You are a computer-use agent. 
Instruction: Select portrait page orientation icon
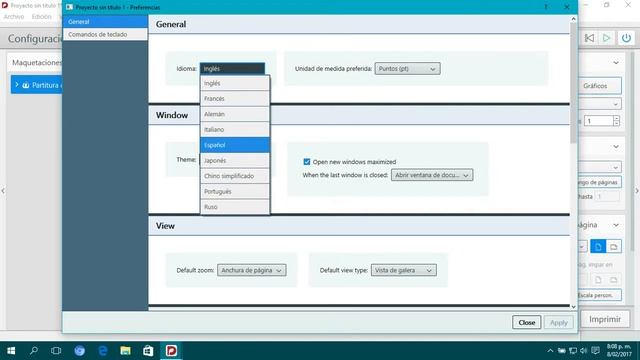pos(598,247)
